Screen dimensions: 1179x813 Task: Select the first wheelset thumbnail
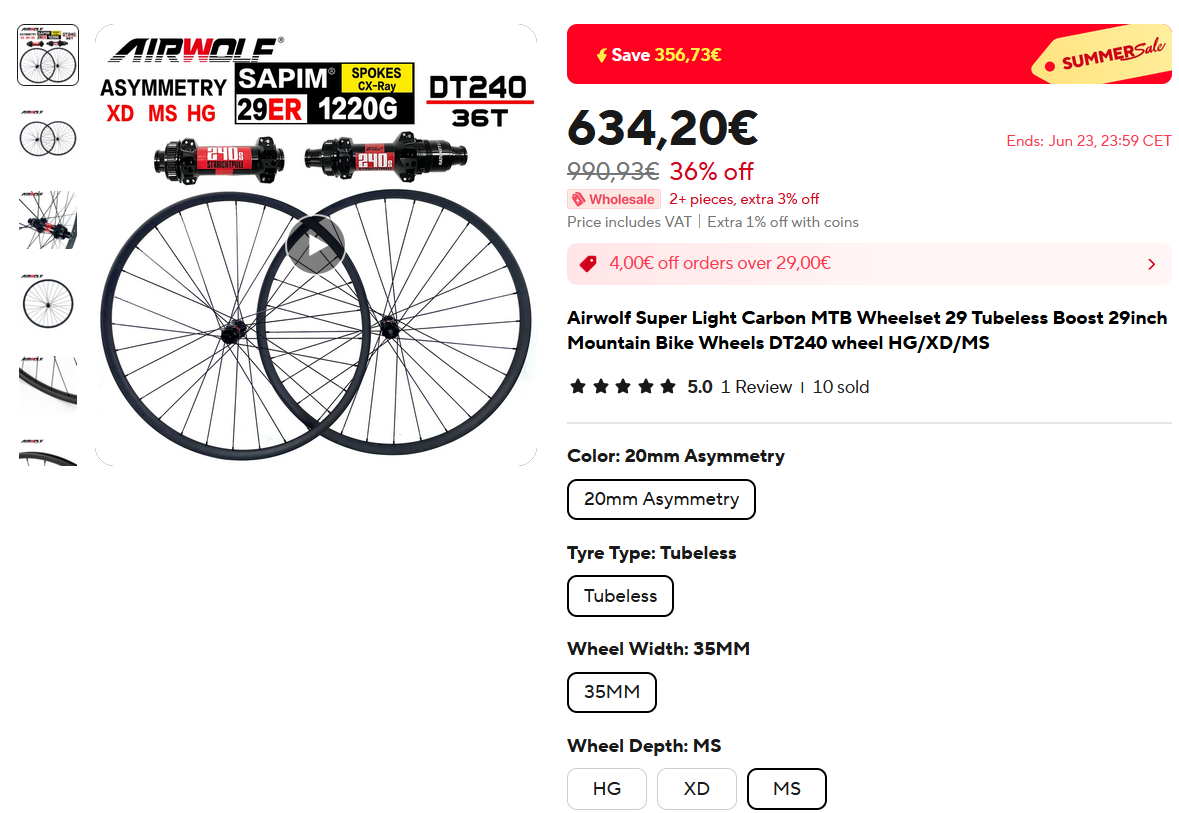48,55
